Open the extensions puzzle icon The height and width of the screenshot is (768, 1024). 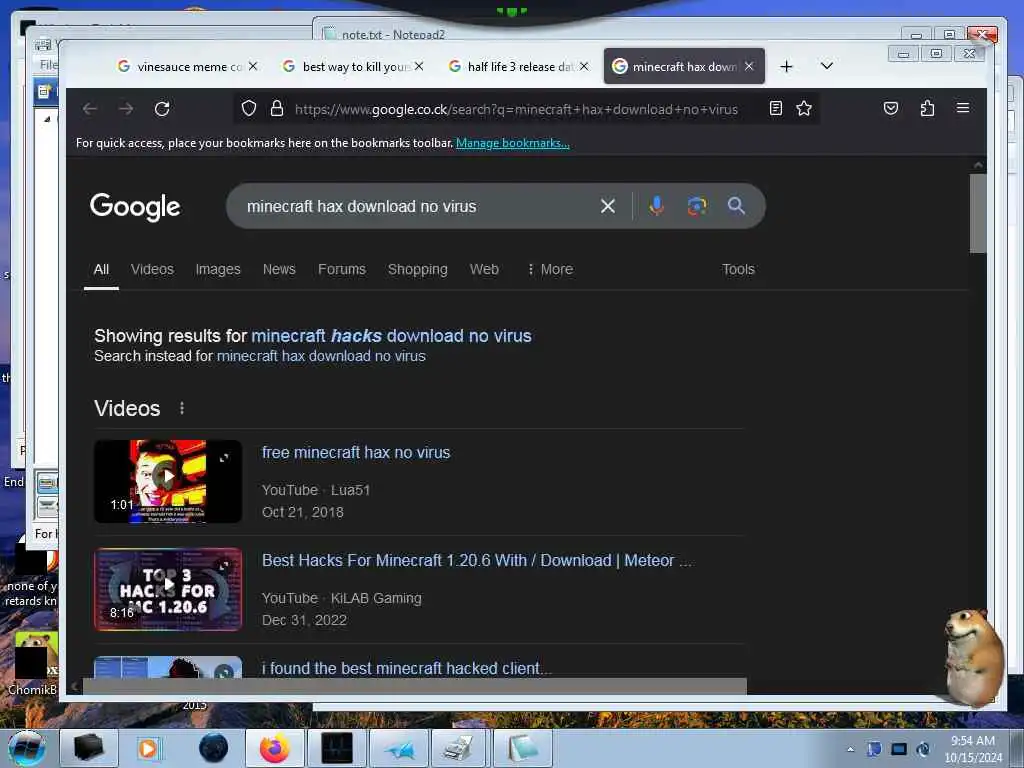pos(927,108)
